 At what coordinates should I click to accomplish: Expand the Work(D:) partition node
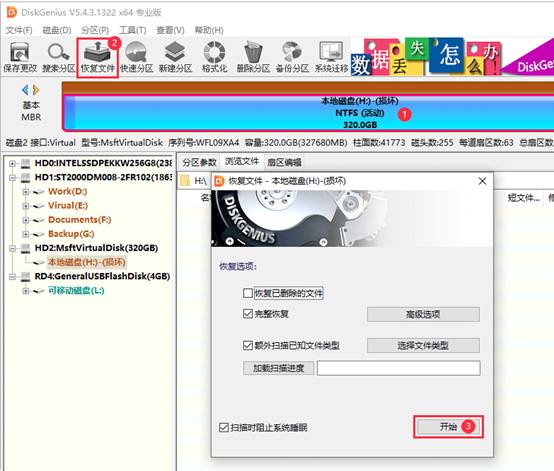pos(25,192)
